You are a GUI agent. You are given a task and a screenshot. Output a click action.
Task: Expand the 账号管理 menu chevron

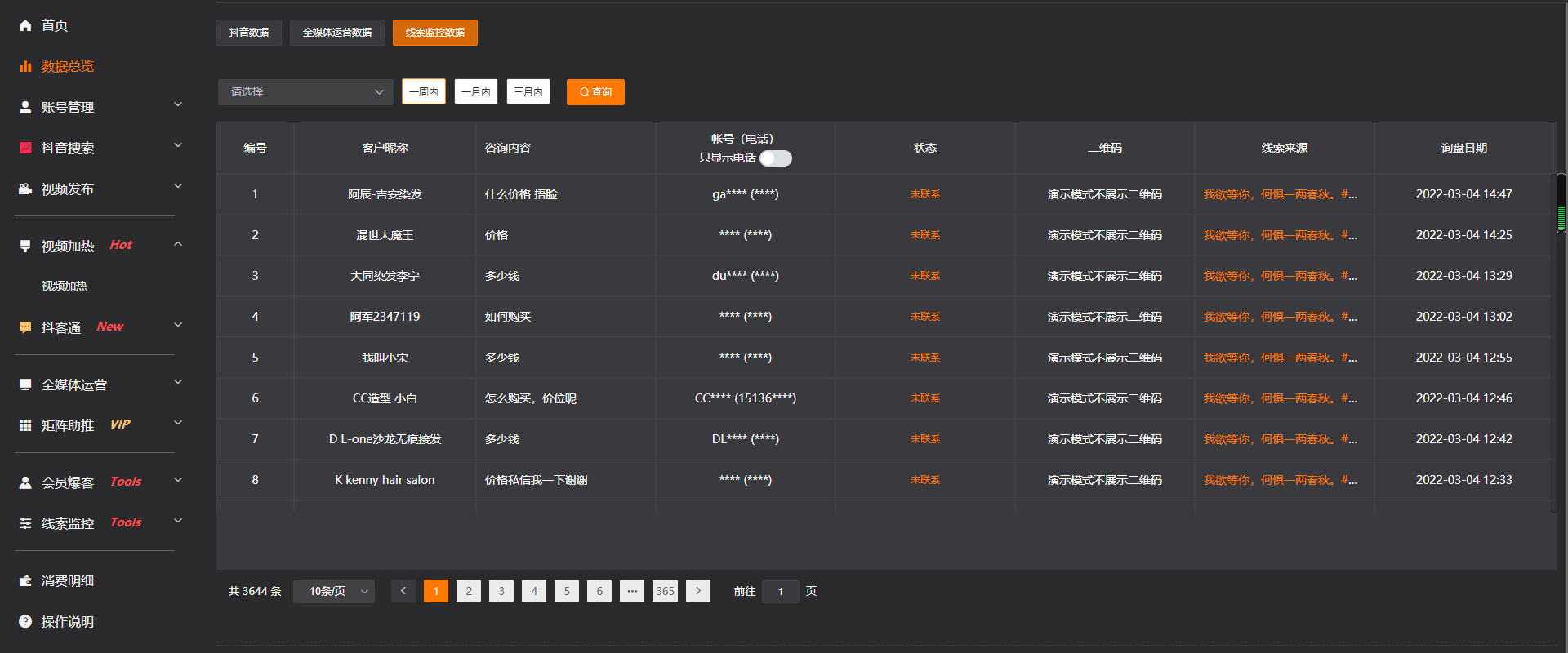[x=178, y=104]
